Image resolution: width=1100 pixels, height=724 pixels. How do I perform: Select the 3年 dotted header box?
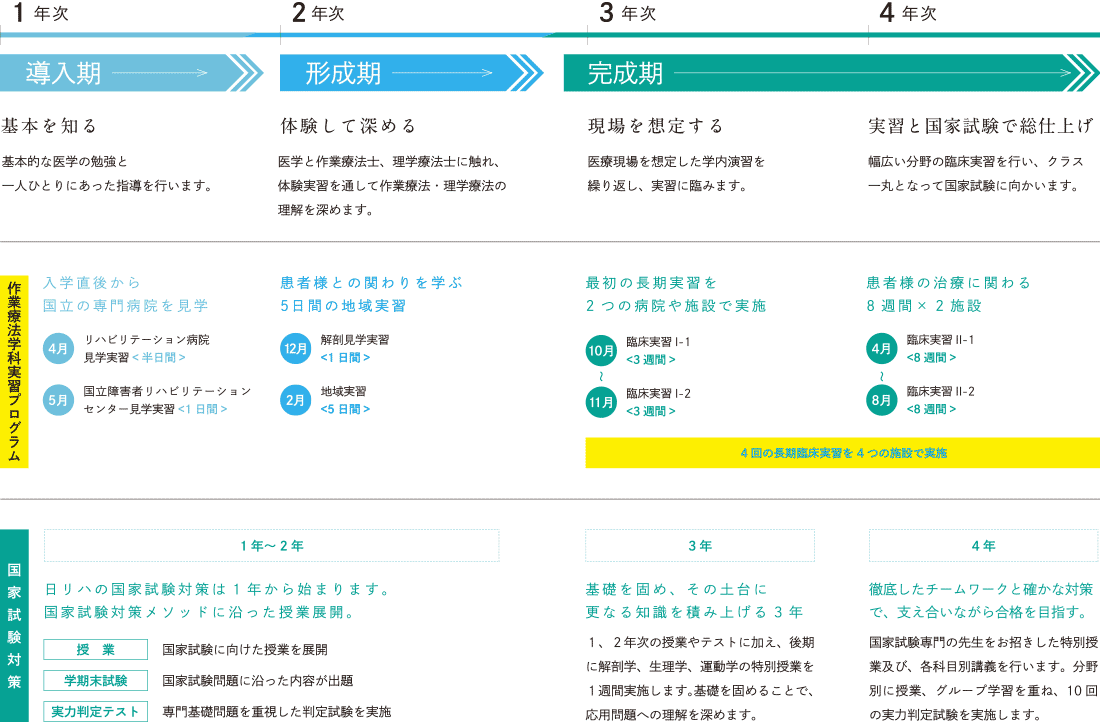tap(700, 546)
